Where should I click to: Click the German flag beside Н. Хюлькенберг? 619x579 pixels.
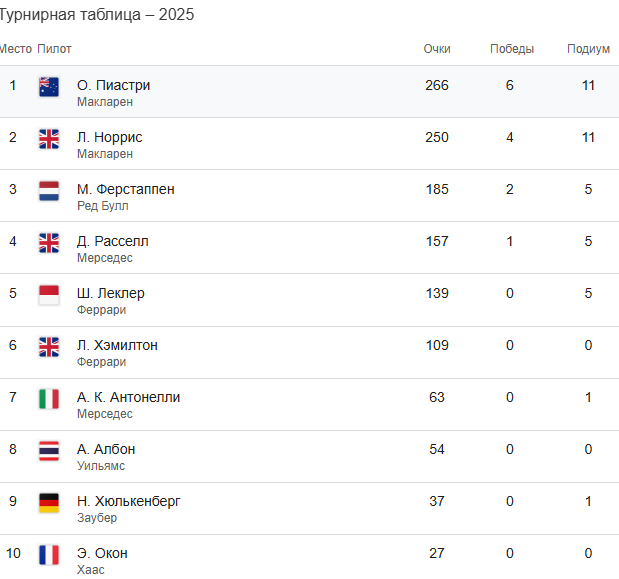tap(49, 503)
